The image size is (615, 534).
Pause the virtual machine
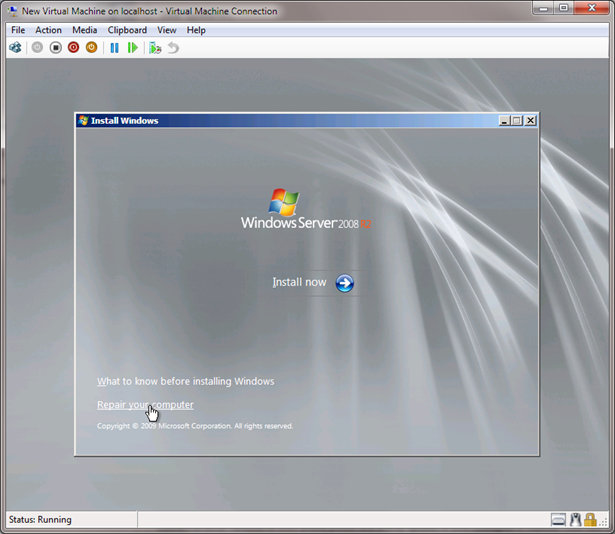point(115,48)
